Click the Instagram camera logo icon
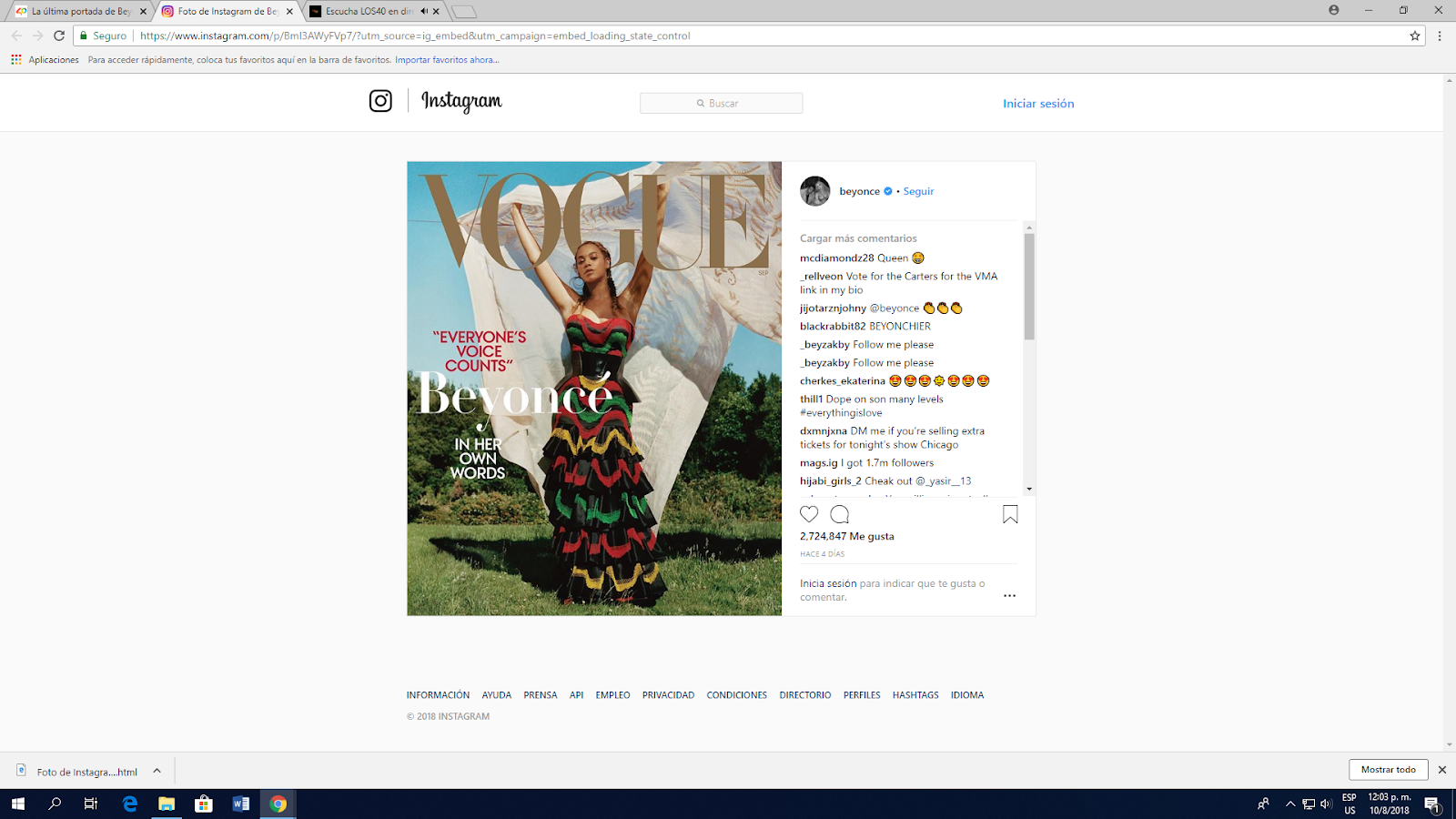The image size is (1456, 819). click(x=380, y=101)
